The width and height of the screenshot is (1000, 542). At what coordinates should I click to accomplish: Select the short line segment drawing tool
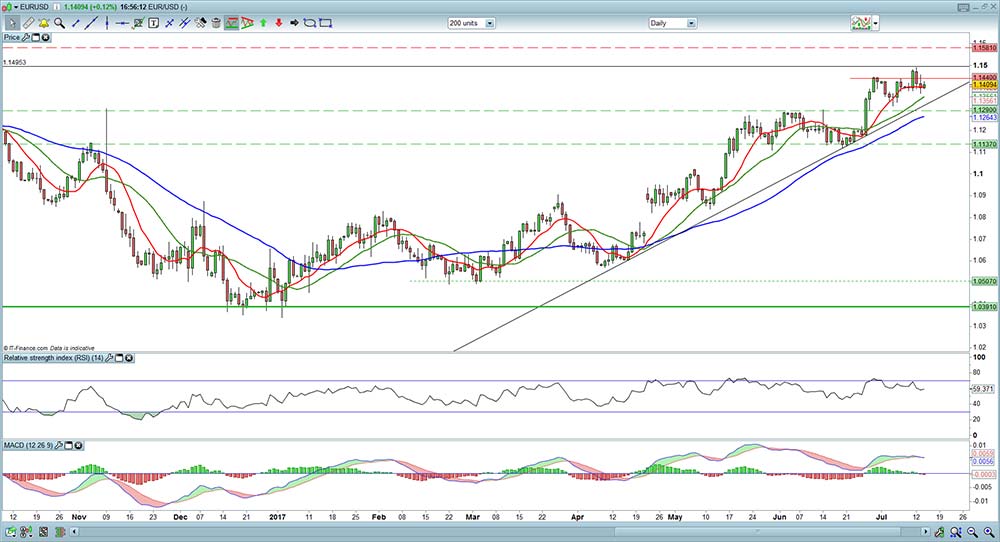76,23
